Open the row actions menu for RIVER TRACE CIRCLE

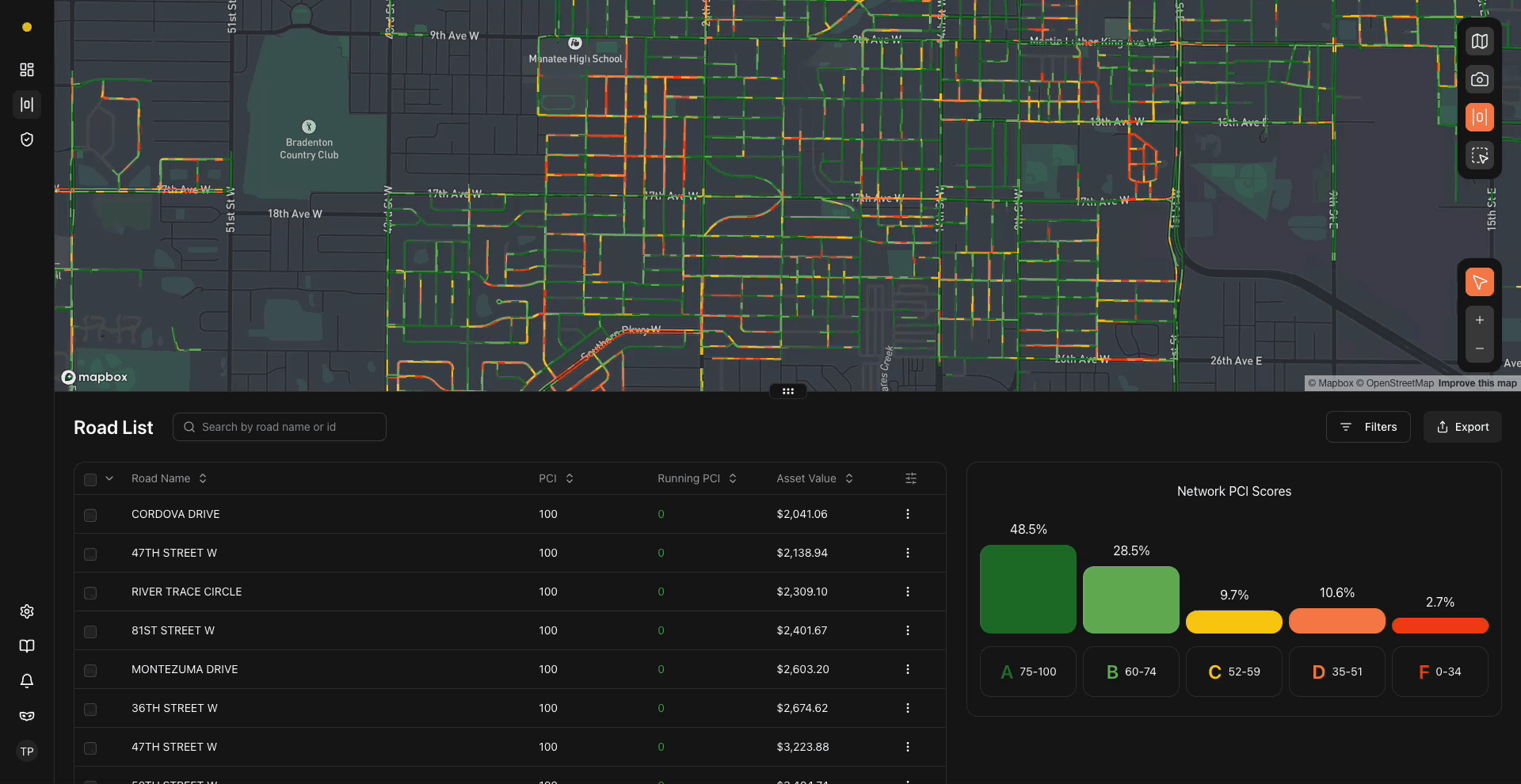point(908,592)
